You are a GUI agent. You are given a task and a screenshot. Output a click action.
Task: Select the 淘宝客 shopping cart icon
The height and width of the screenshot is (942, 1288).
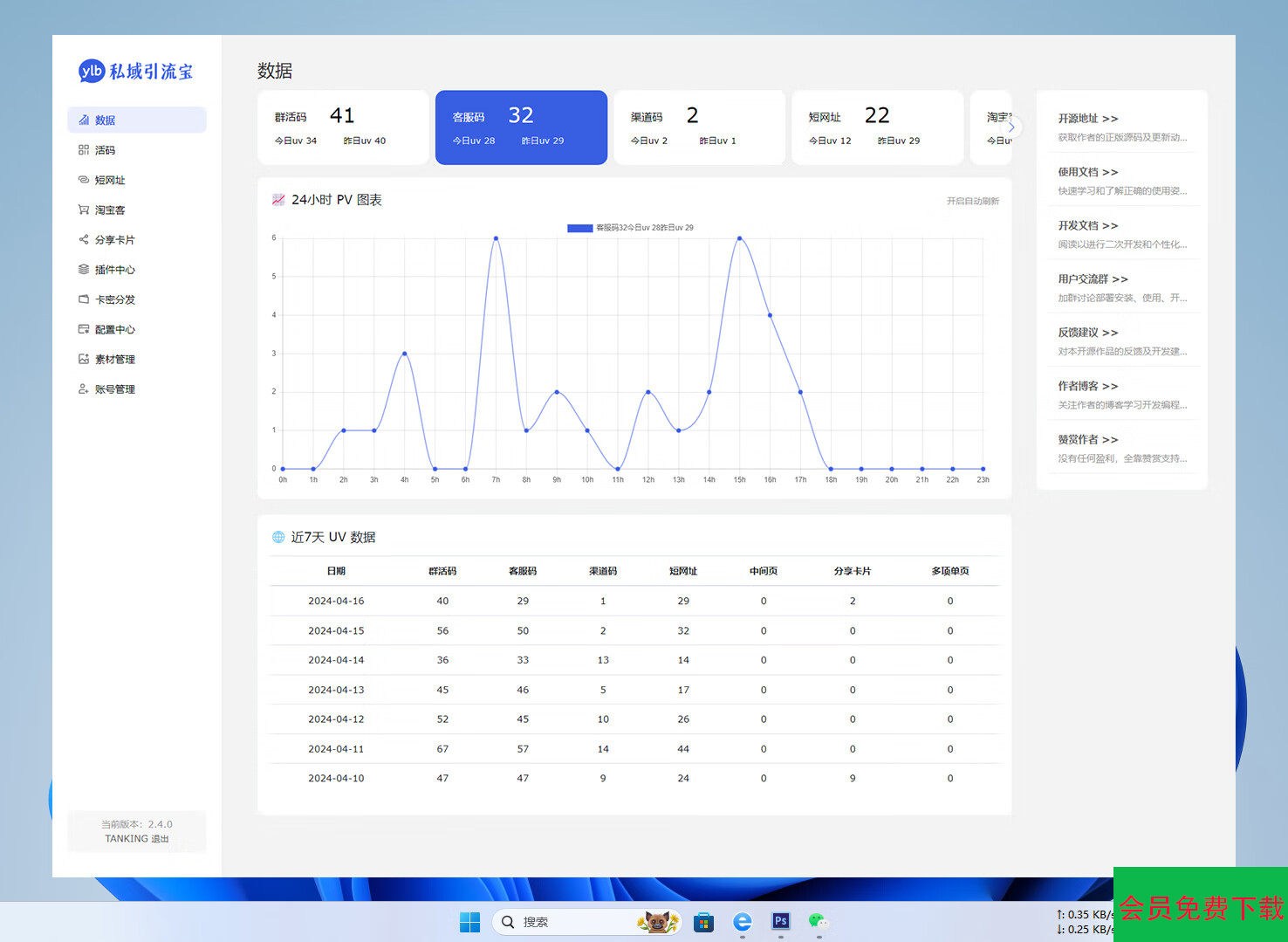(x=84, y=210)
